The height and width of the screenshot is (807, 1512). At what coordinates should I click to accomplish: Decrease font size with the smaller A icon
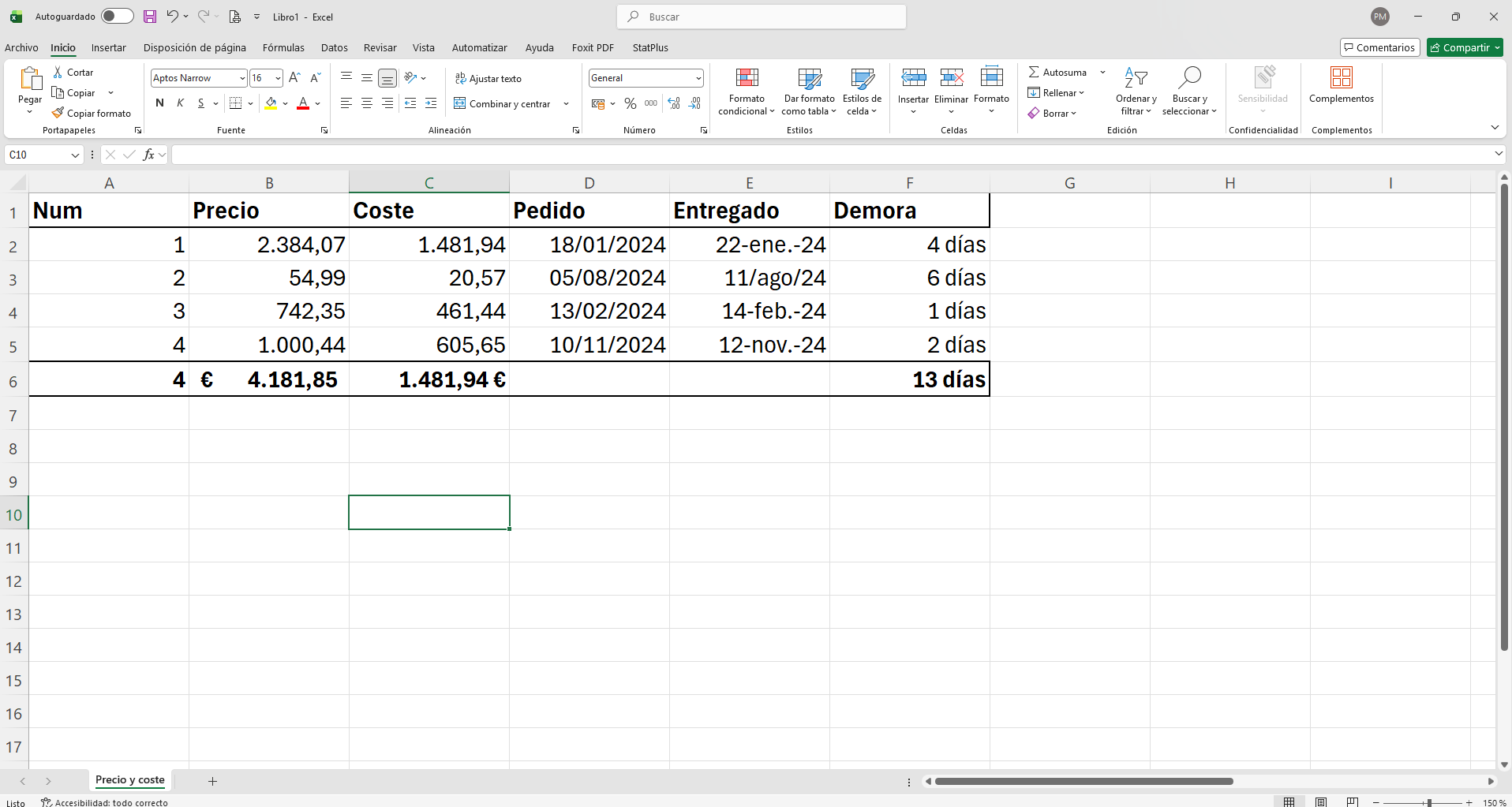point(315,77)
